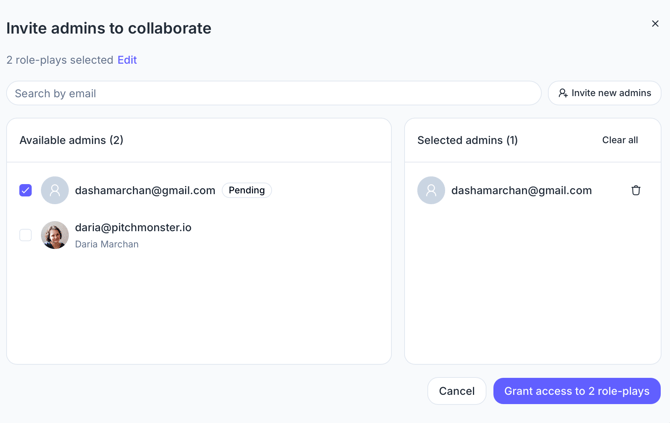Click Clear all selected admins

pos(620,140)
